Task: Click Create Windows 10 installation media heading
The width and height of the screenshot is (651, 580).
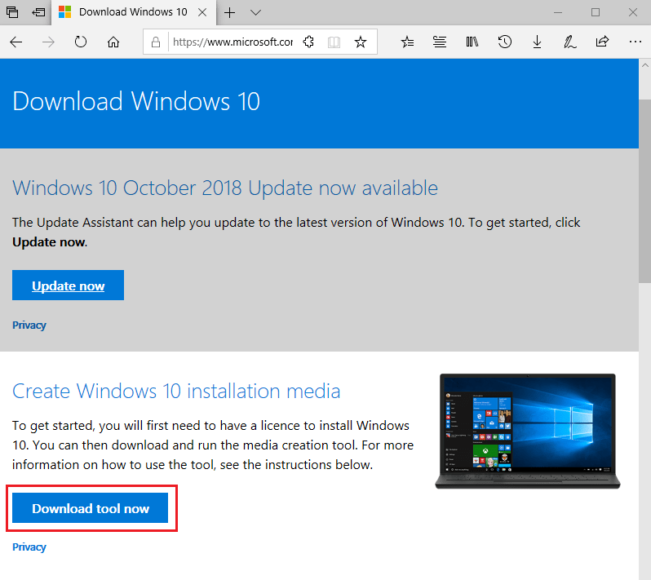Action: click(176, 391)
